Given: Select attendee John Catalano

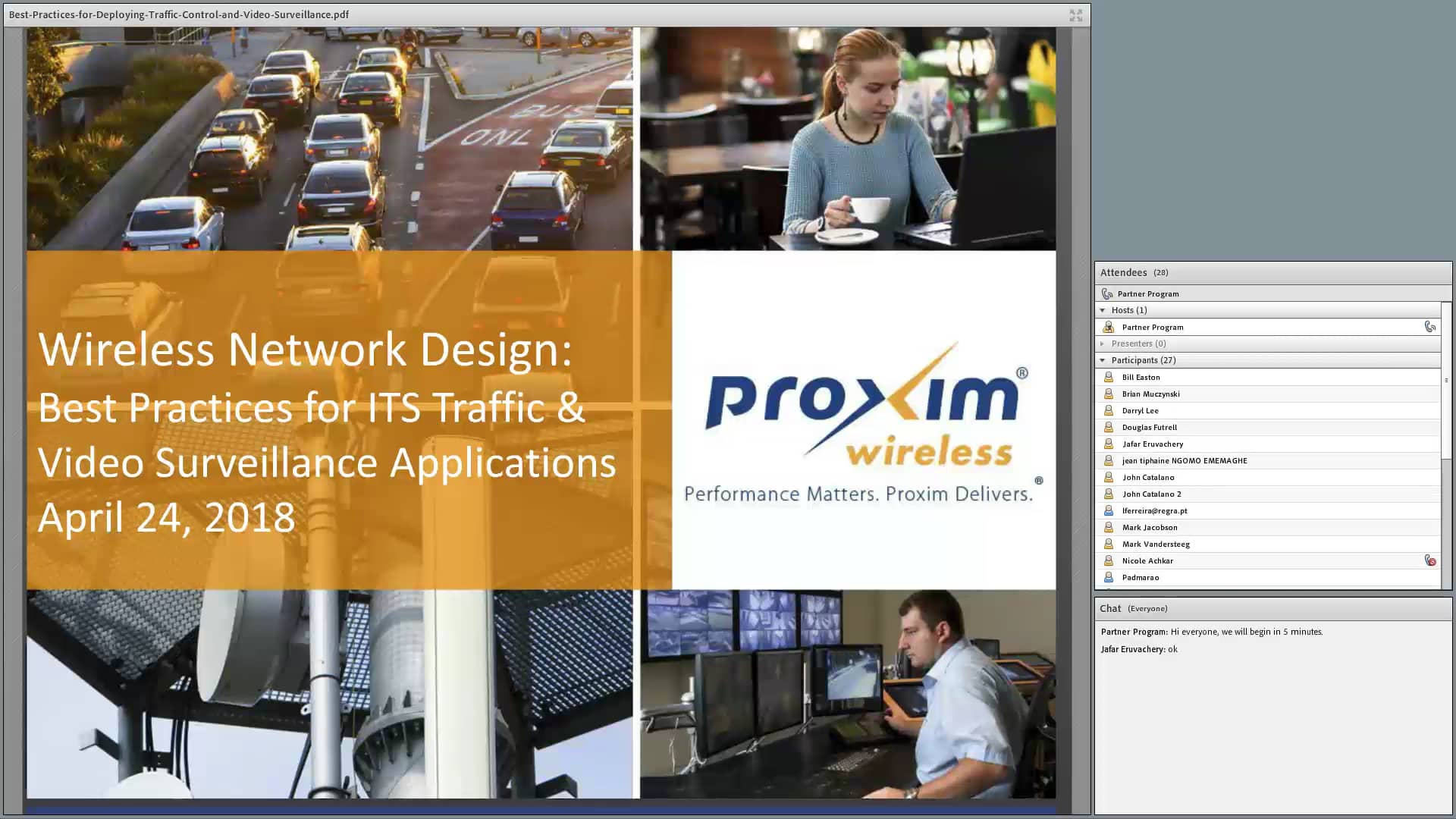Looking at the screenshot, I should click(x=1268, y=477).
